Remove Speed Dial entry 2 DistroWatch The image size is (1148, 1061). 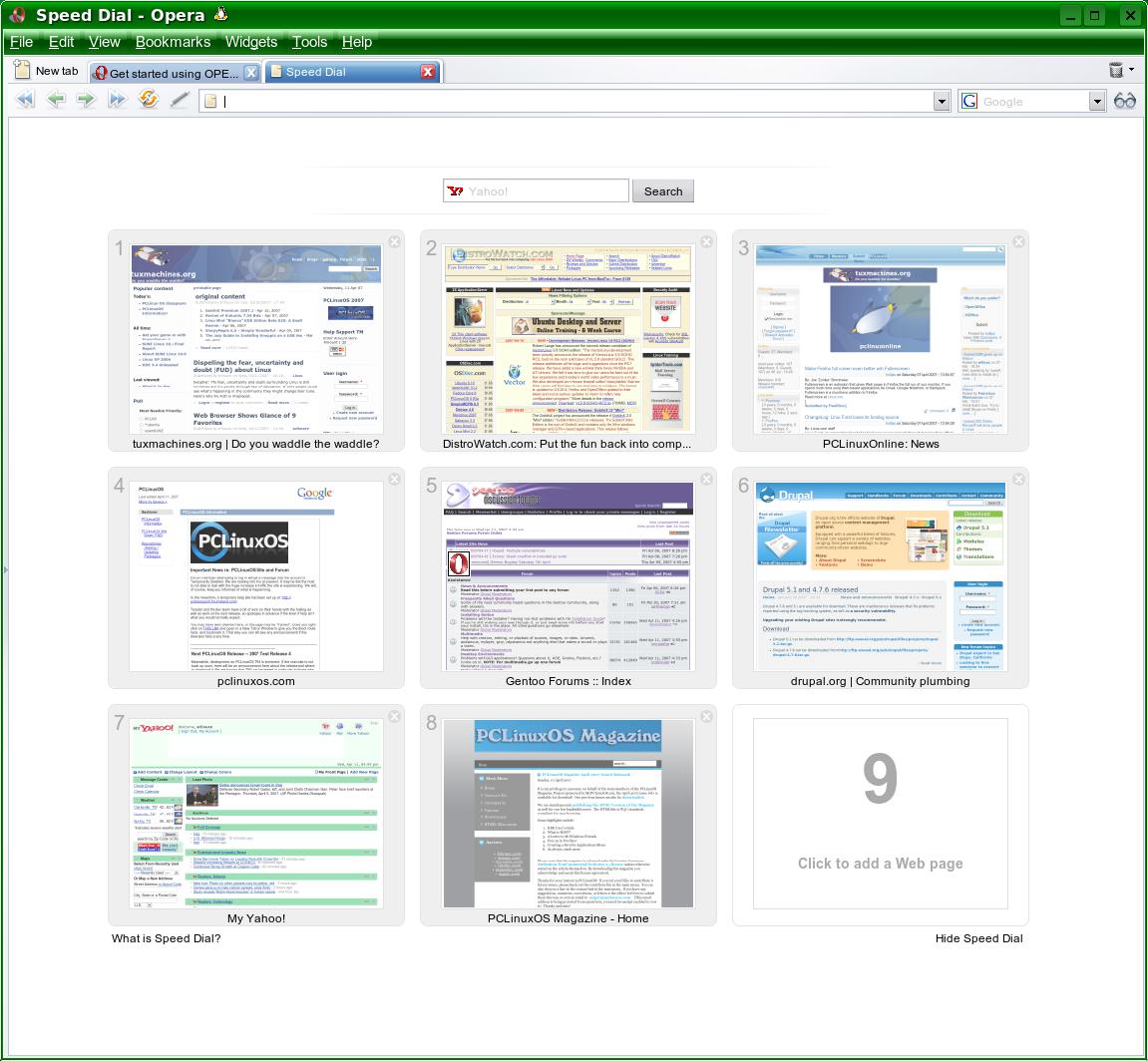point(706,241)
